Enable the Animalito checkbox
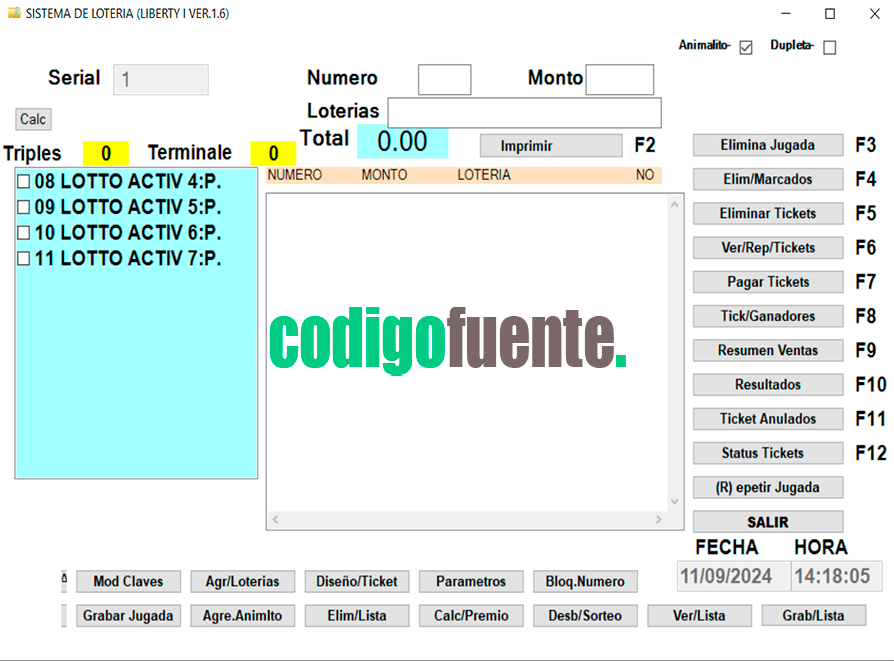The height and width of the screenshot is (661, 894). click(x=745, y=47)
